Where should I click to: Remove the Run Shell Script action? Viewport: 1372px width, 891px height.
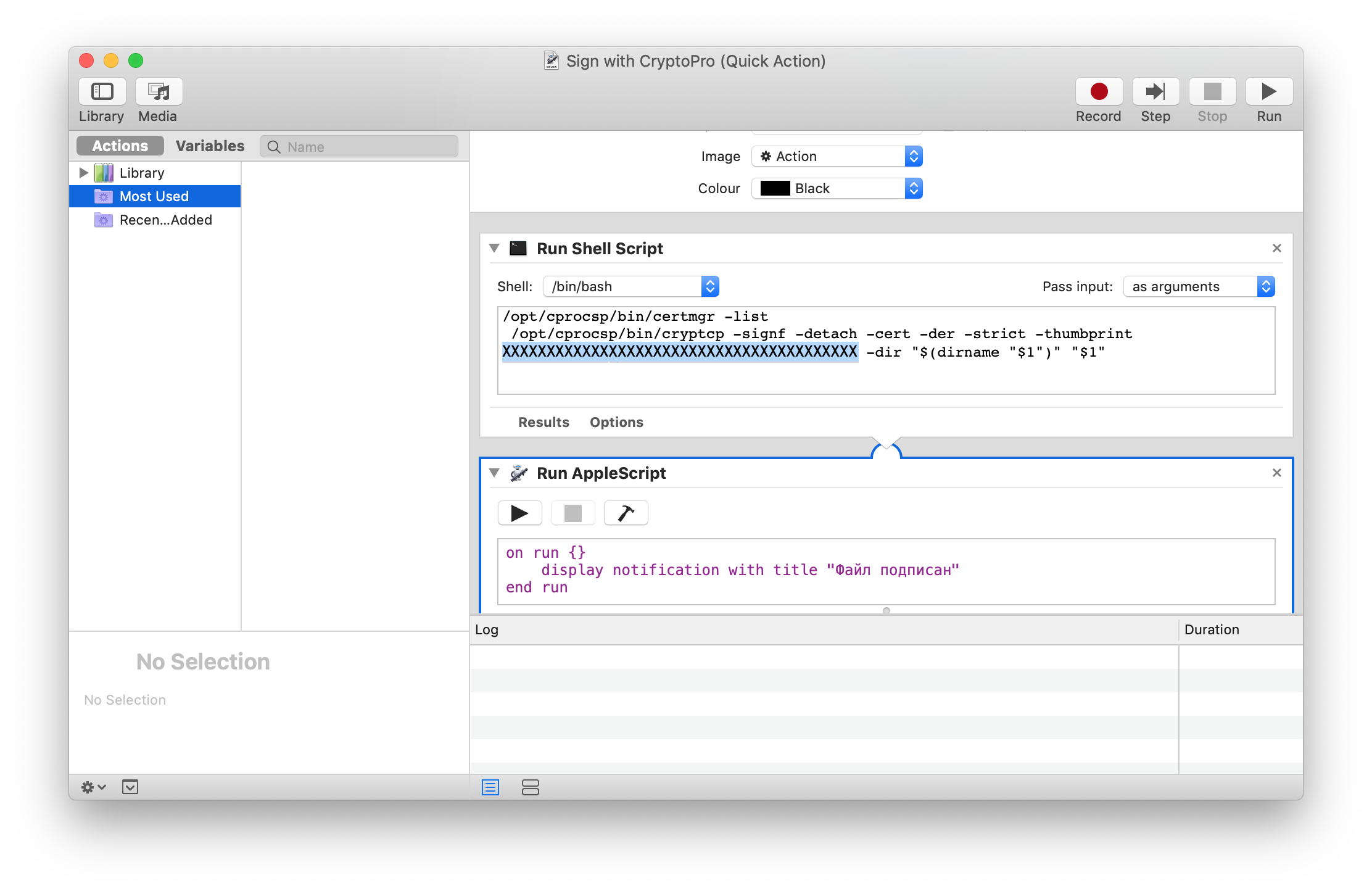[x=1276, y=248]
